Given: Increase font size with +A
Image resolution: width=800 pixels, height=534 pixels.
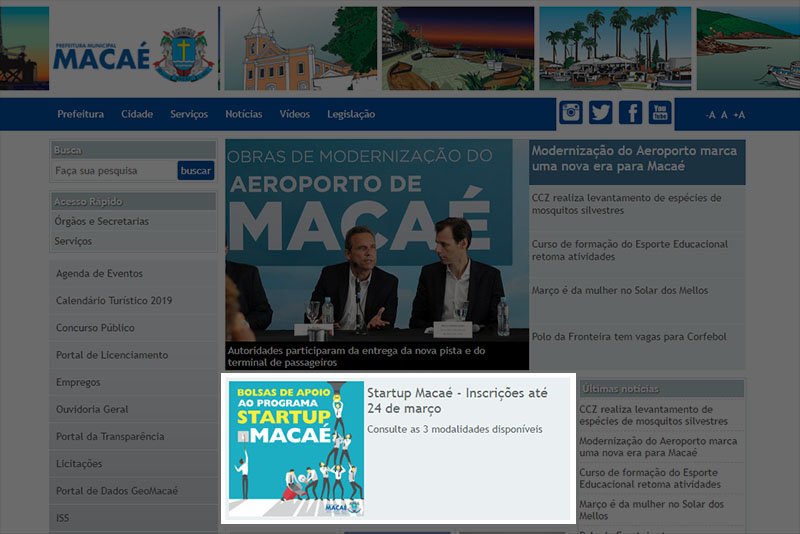Looking at the screenshot, I should [739, 115].
